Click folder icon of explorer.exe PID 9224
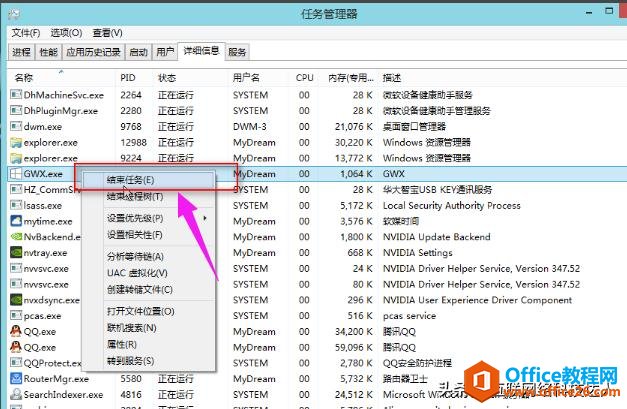Screen dimensions: 627x409 pyautogui.click(x=16, y=158)
